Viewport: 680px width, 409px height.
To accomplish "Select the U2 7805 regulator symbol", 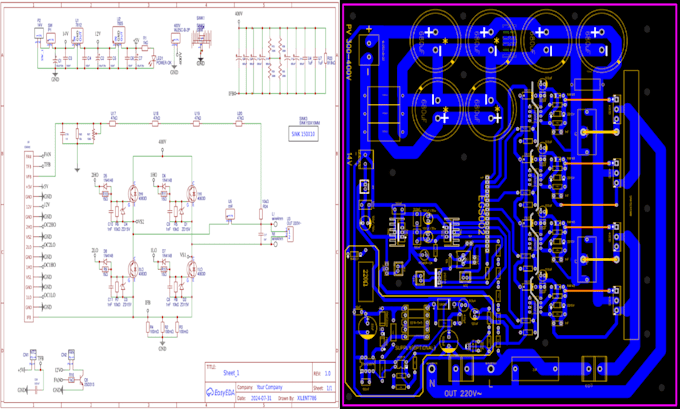I will [x=118, y=35].
